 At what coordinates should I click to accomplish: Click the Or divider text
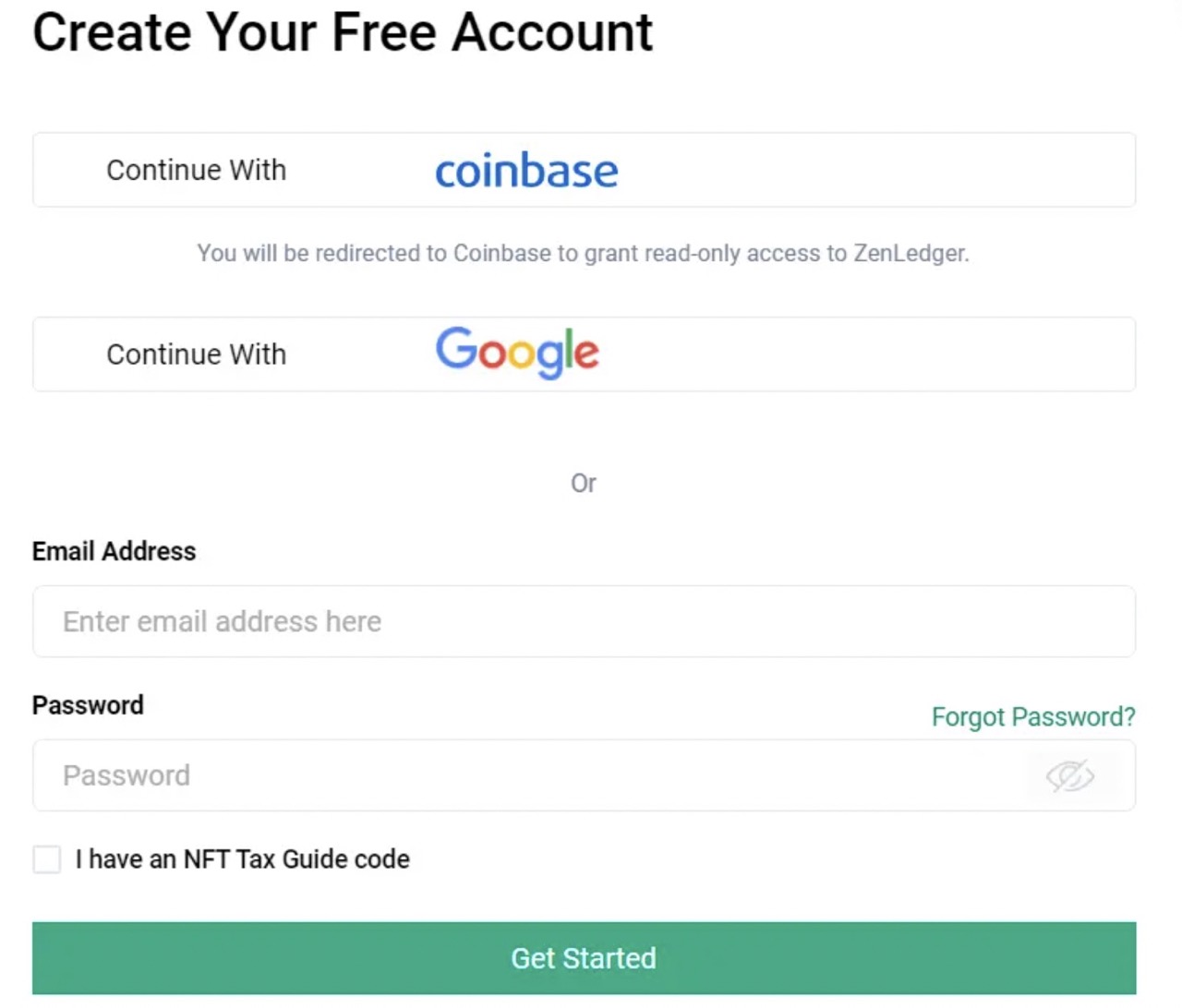pyautogui.click(x=584, y=483)
